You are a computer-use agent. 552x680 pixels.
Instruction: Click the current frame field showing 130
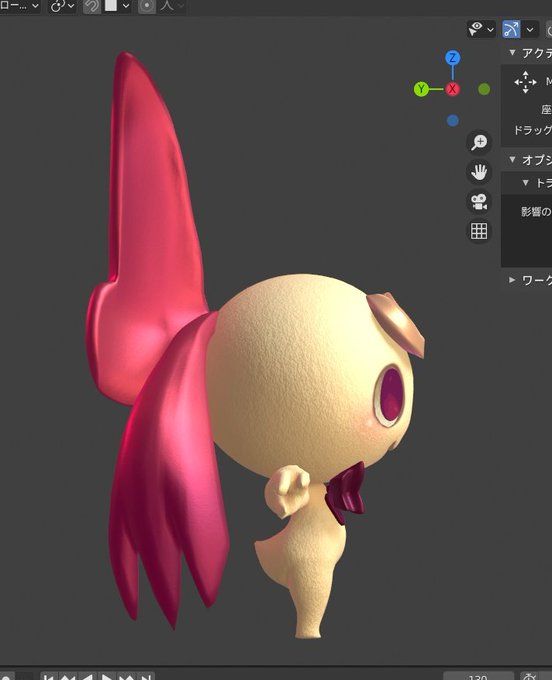(478, 676)
